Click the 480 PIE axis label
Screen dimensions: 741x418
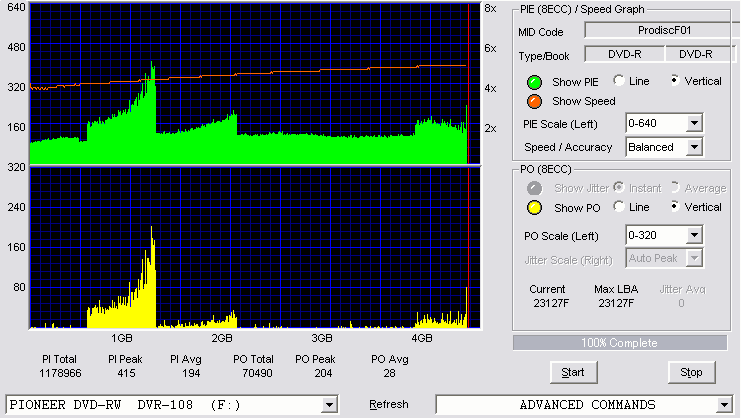(16, 47)
